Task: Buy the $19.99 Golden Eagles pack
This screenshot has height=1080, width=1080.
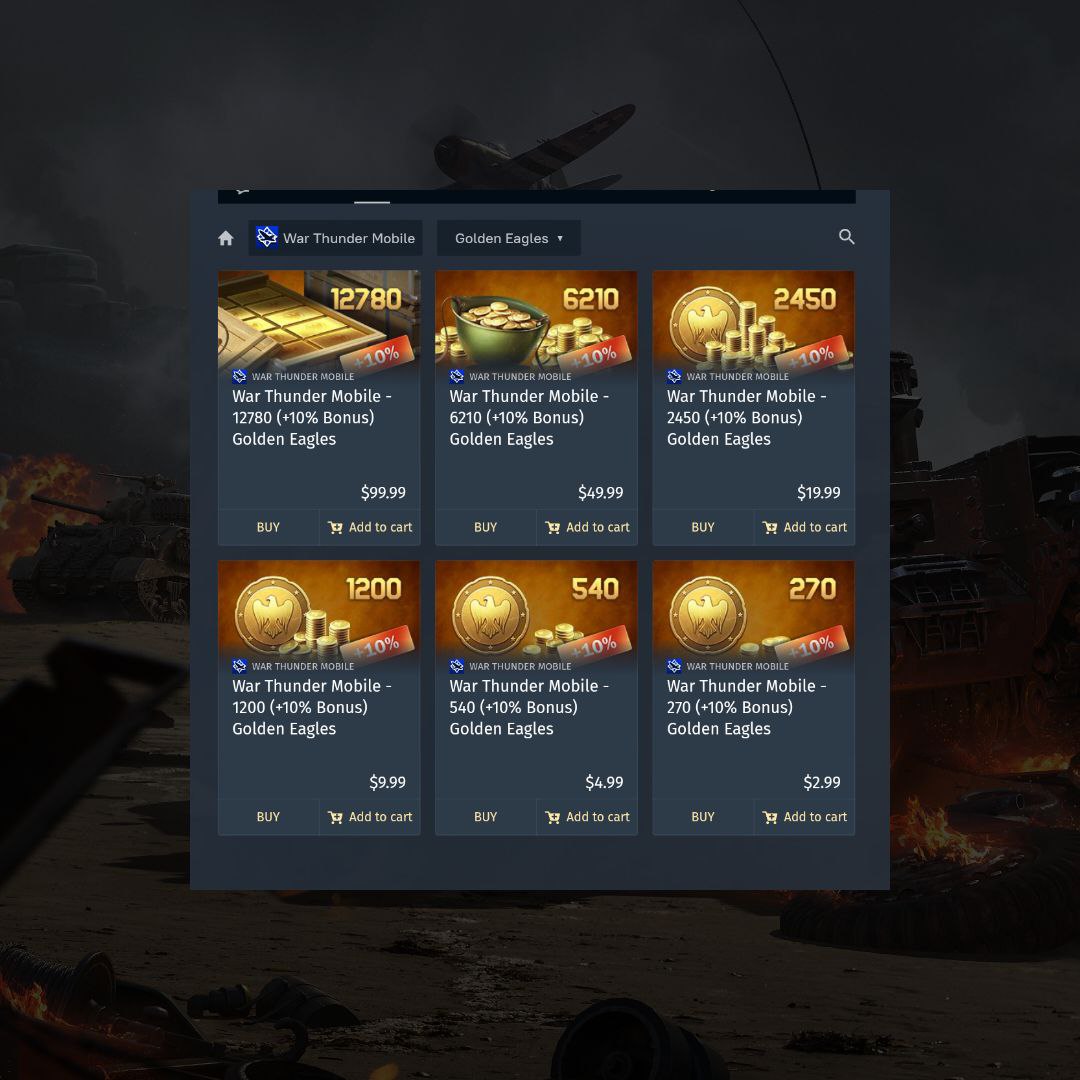Action: tap(703, 527)
